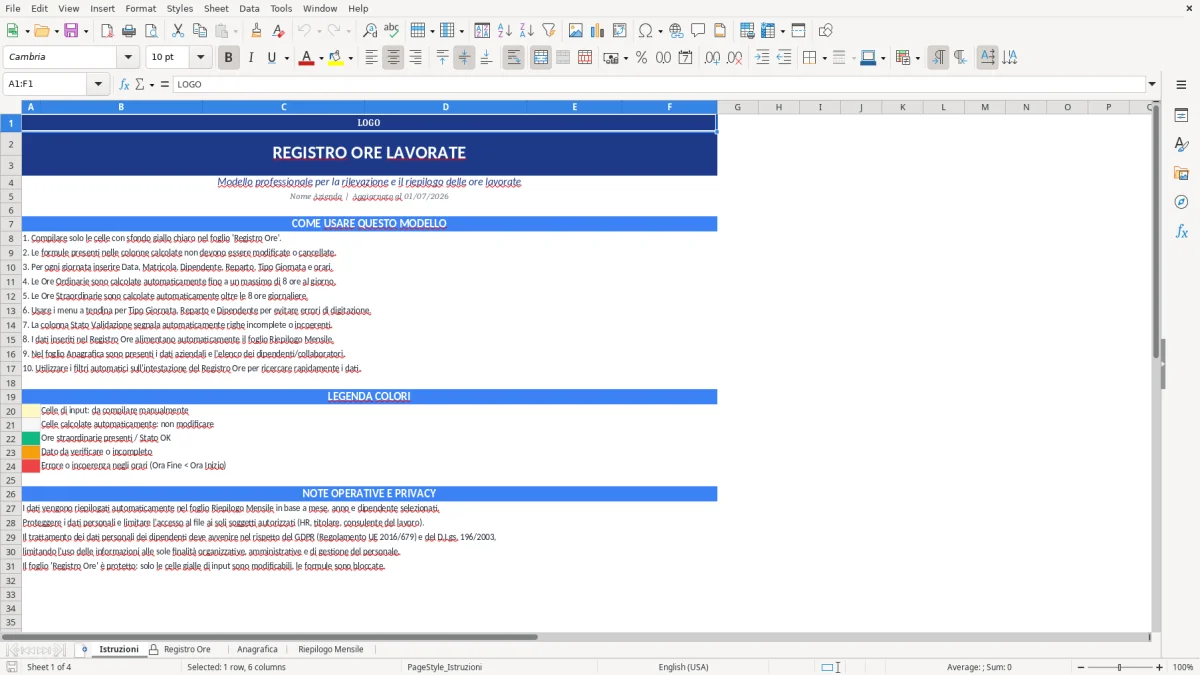Click Format as Percent icon
The height and width of the screenshot is (675, 1200).
(x=641, y=58)
